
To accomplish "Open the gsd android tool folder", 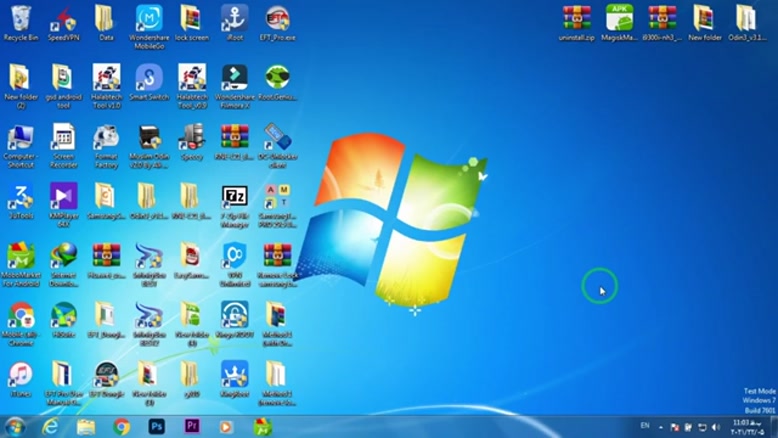I will pyautogui.click(x=64, y=86).
